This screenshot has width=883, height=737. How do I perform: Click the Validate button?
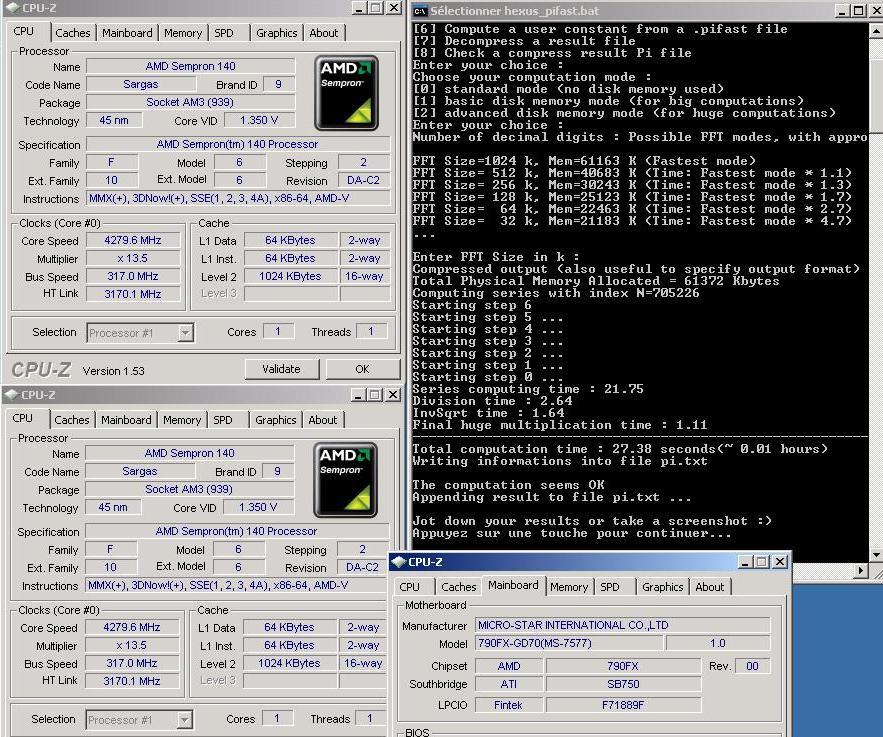click(x=282, y=369)
